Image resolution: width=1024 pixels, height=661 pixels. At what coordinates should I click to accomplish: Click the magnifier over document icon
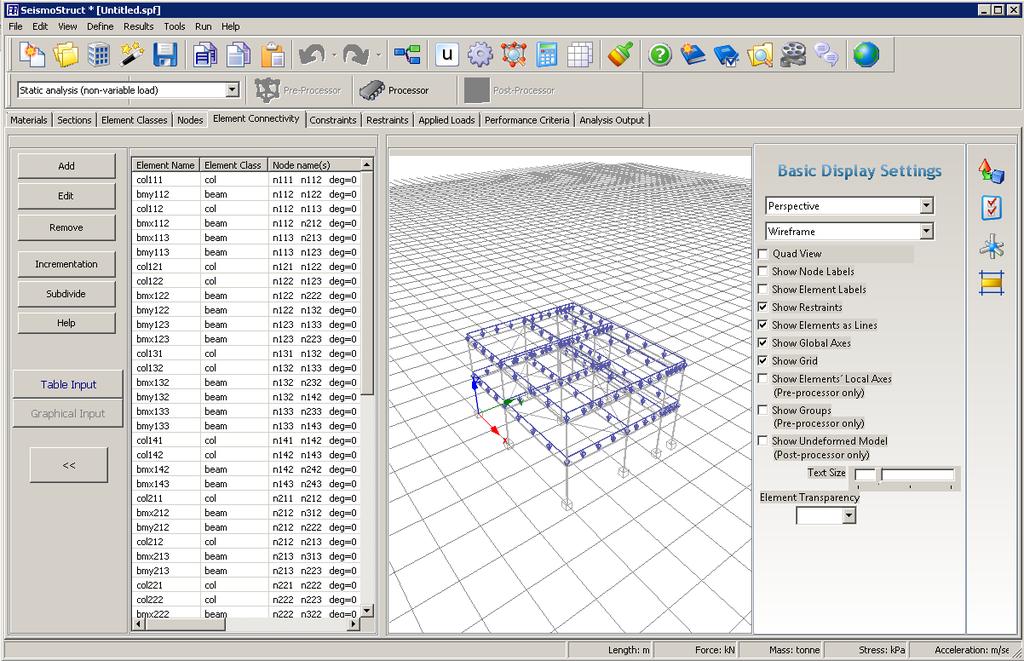pos(760,54)
